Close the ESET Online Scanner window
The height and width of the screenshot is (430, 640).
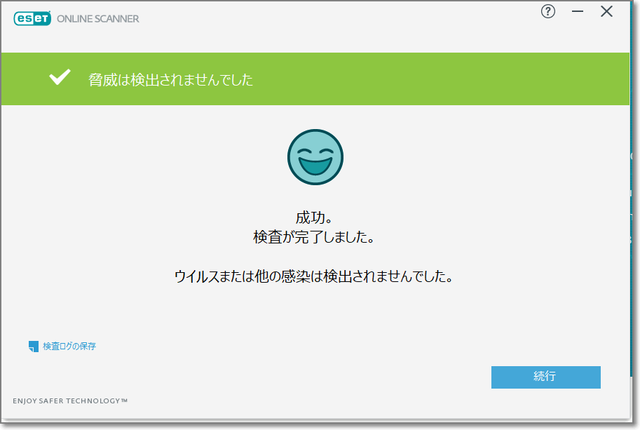pyautogui.click(x=606, y=12)
